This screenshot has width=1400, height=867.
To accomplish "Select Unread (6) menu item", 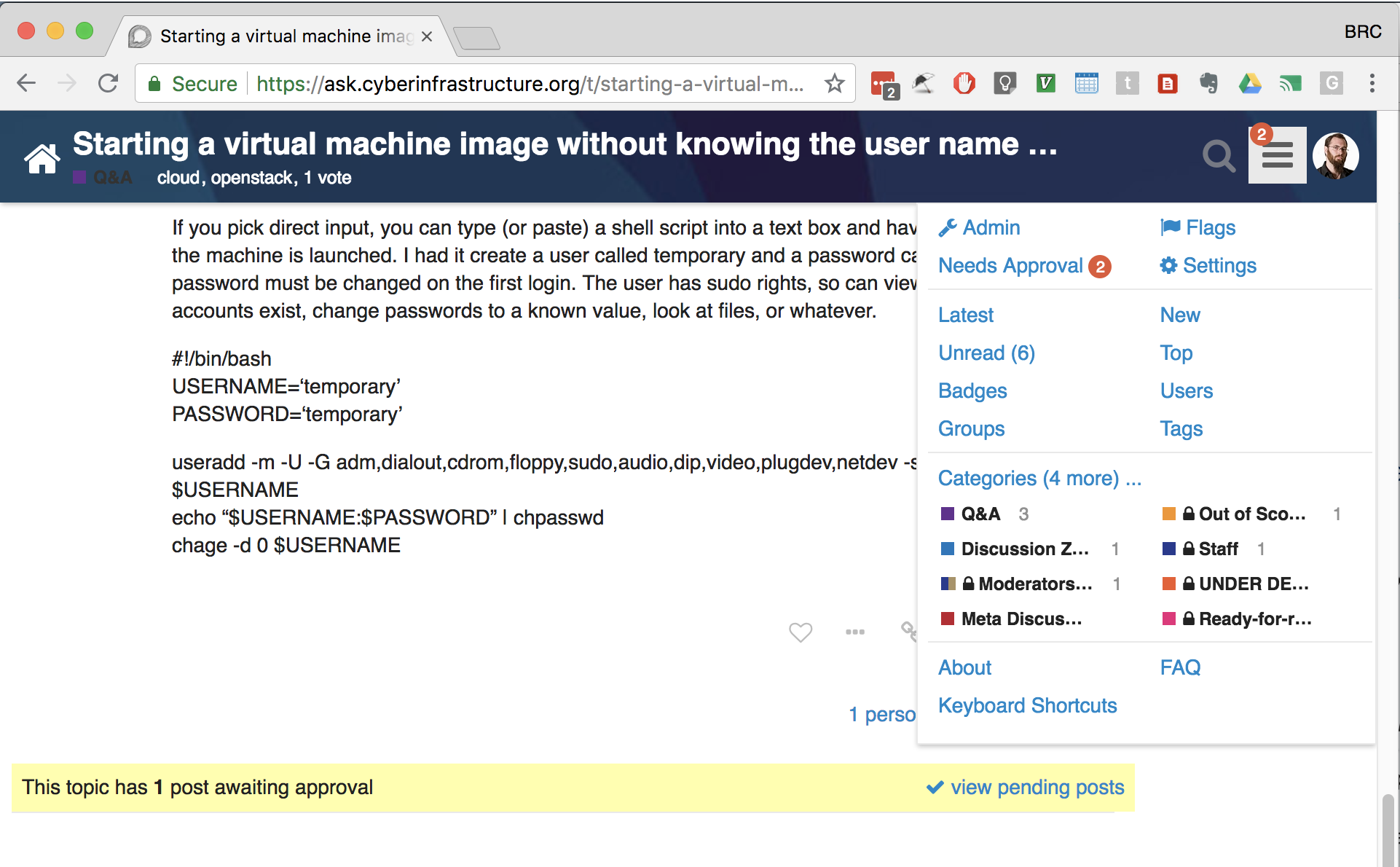I will coord(986,353).
